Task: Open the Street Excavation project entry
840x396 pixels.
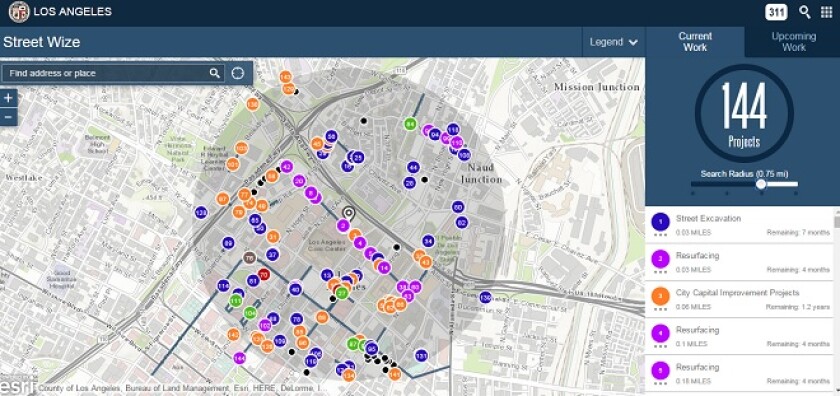Action: [x=740, y=225]
